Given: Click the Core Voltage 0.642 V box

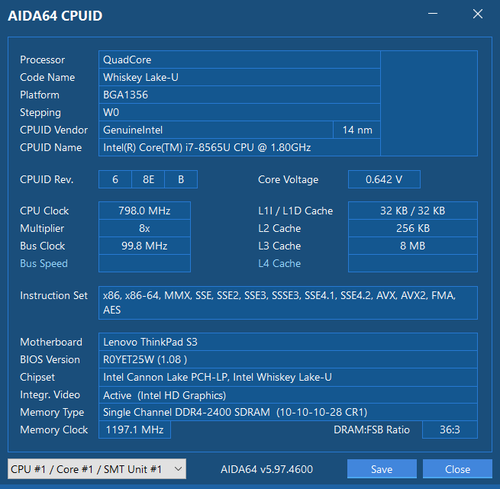Looking at the screenshot, I should 384,179.
